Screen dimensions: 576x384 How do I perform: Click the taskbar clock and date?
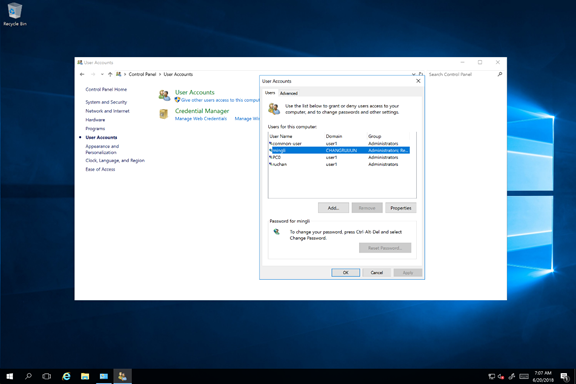click(543, 376)
